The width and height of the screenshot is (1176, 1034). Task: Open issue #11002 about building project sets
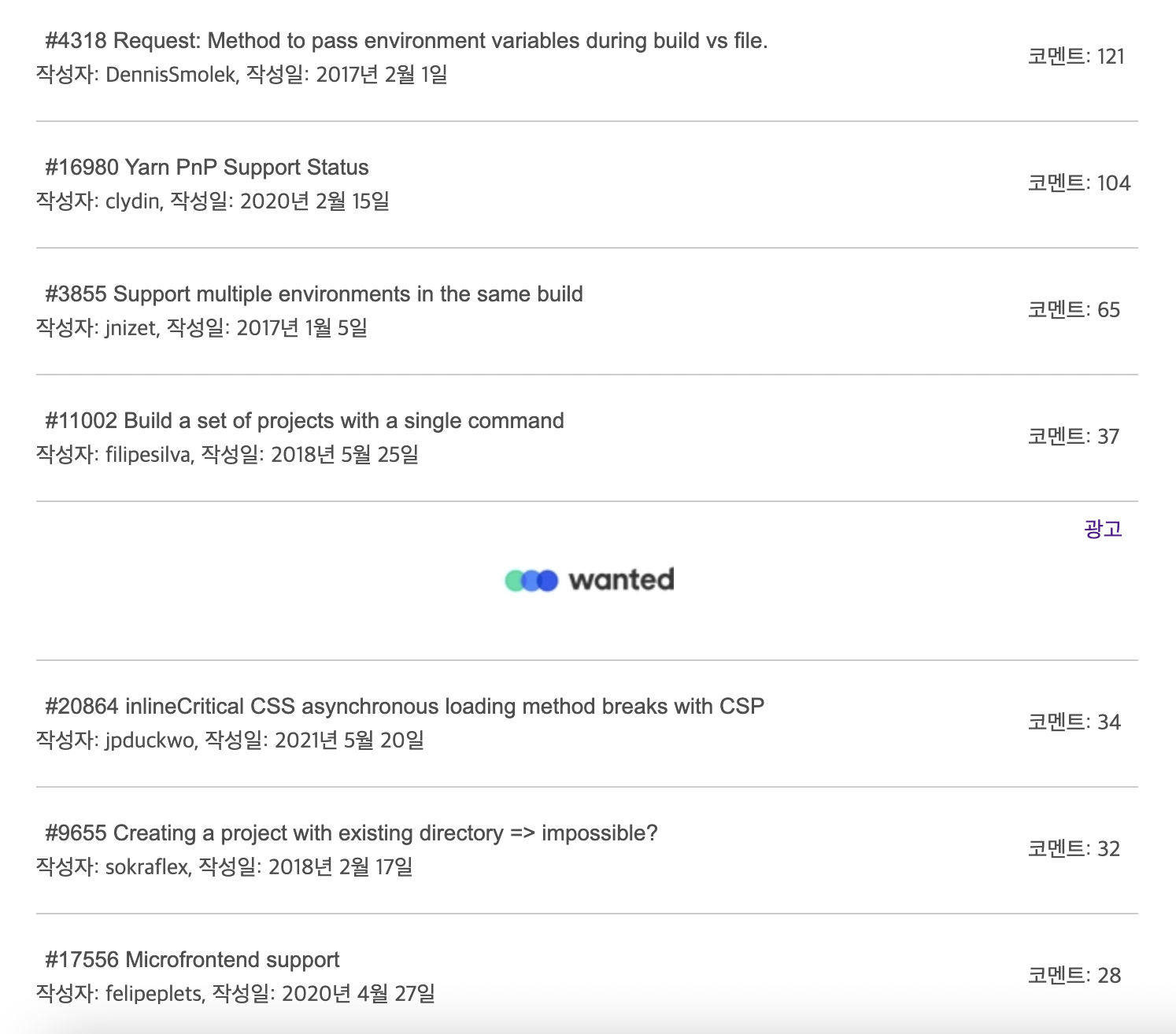[x=304, y=421]
